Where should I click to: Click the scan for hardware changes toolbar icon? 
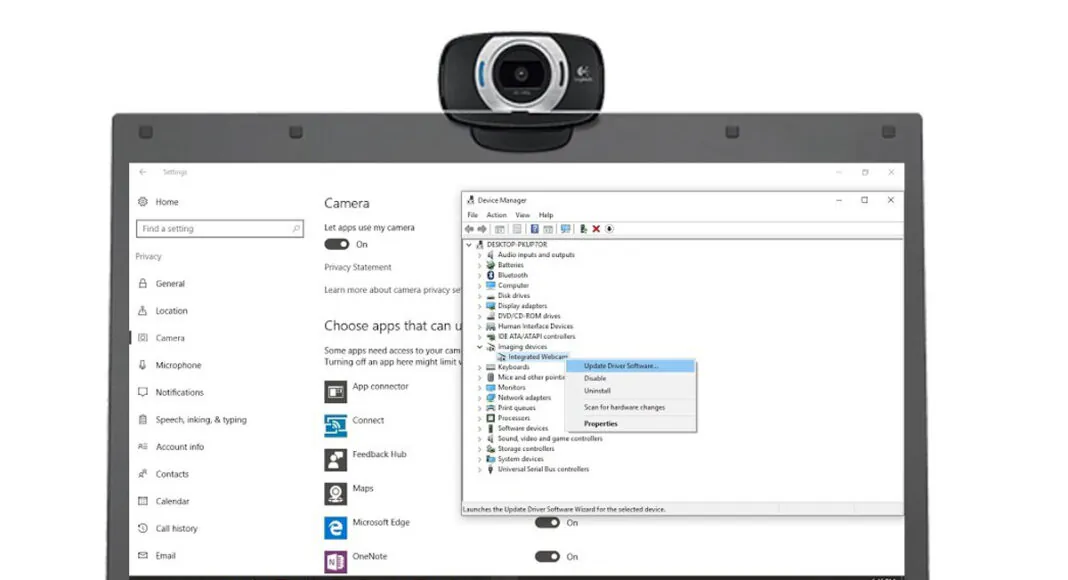click(x=566, y=229)
